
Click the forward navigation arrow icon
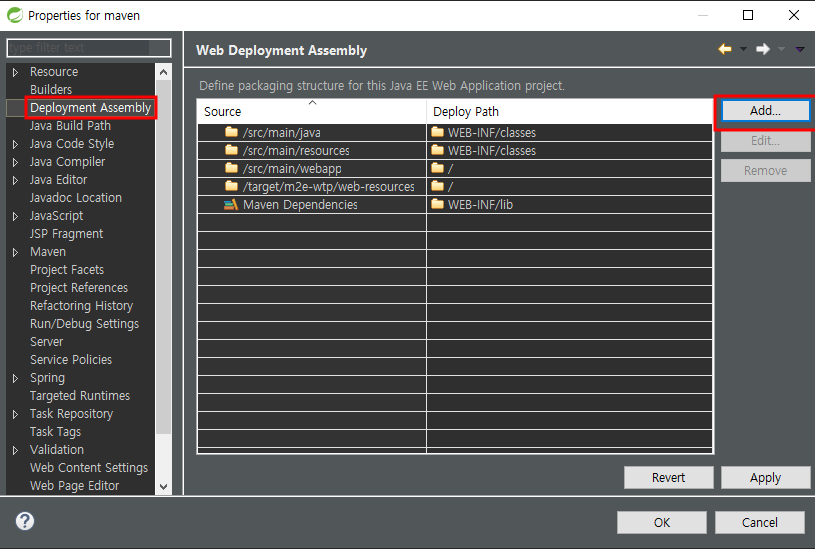[x=763, y=49]
